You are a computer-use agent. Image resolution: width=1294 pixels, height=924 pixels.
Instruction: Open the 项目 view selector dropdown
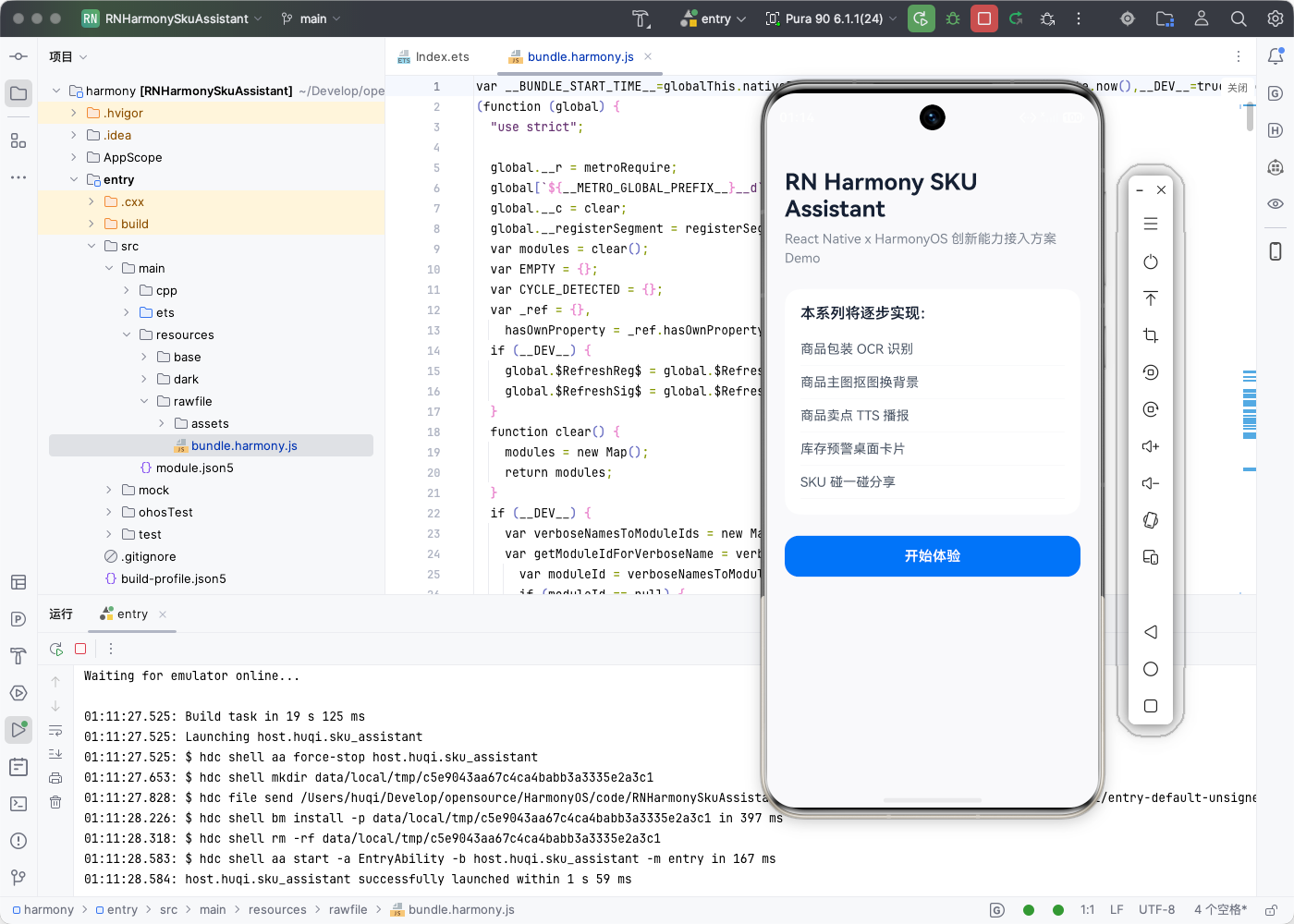[68, 56]
